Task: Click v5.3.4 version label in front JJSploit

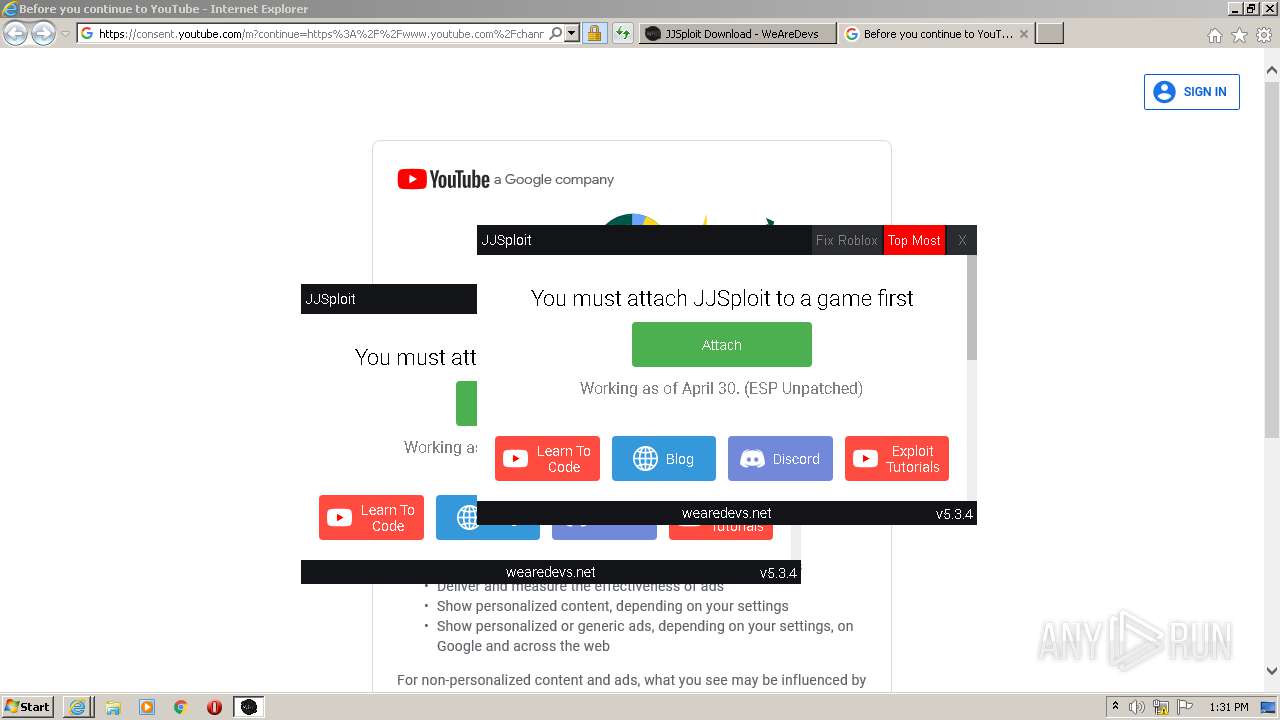Action: point(954,514)
